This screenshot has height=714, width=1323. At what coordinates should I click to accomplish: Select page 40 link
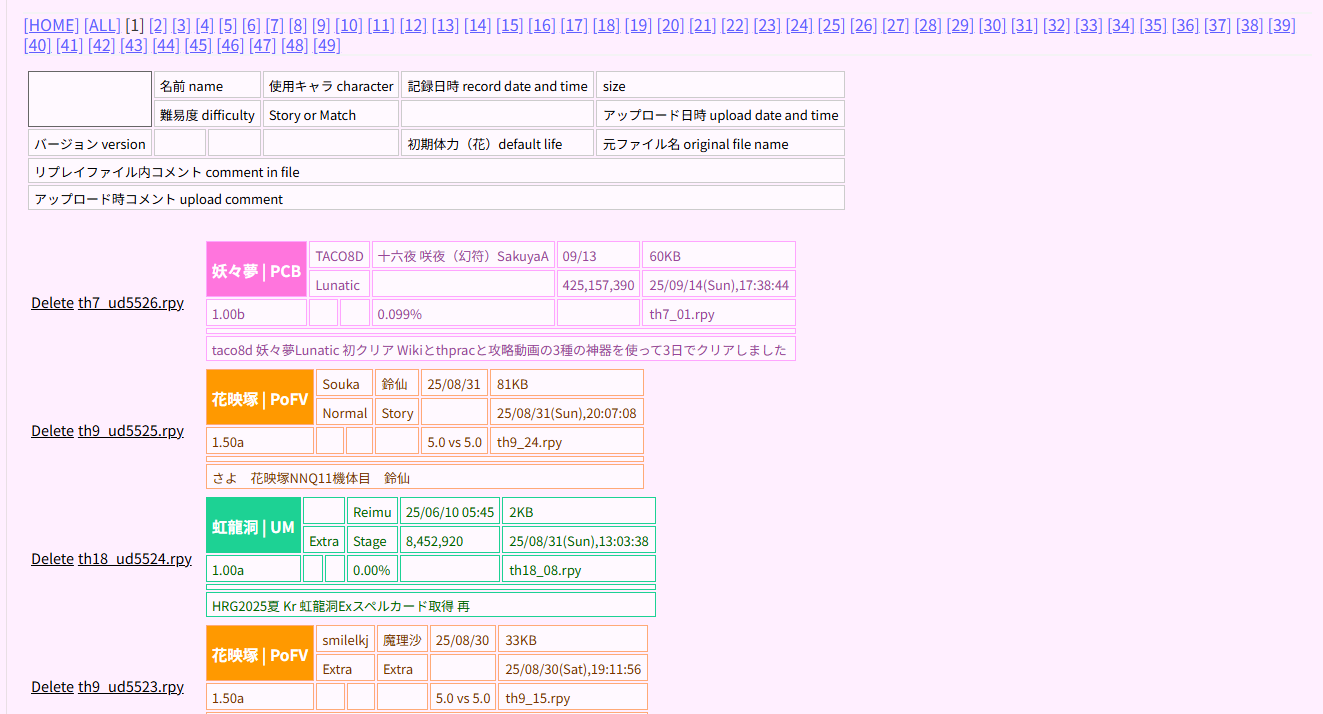tap(37, 45)
